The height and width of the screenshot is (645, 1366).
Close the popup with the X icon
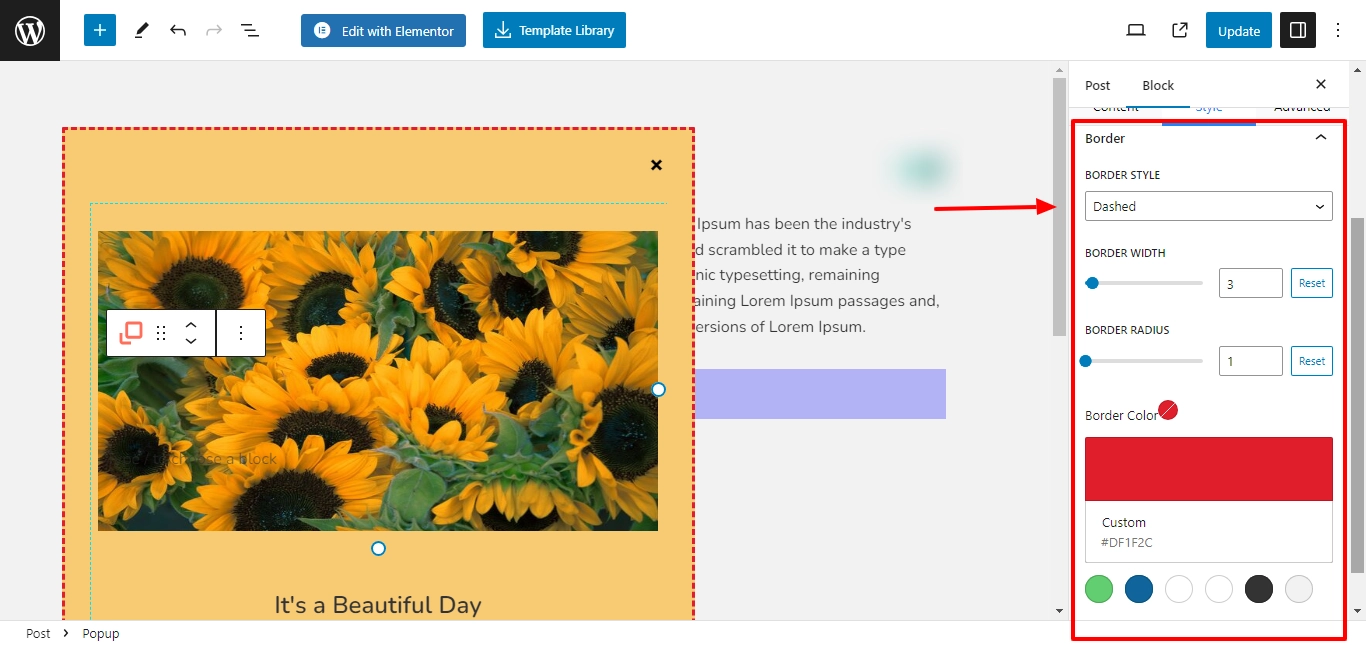[x=656, y=165]
